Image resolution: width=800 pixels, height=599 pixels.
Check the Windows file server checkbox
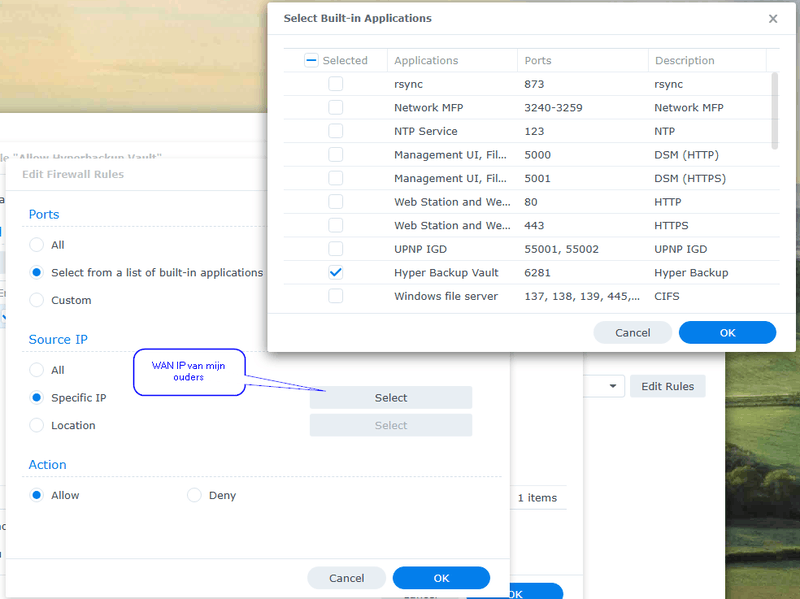(x=335, y=296)
